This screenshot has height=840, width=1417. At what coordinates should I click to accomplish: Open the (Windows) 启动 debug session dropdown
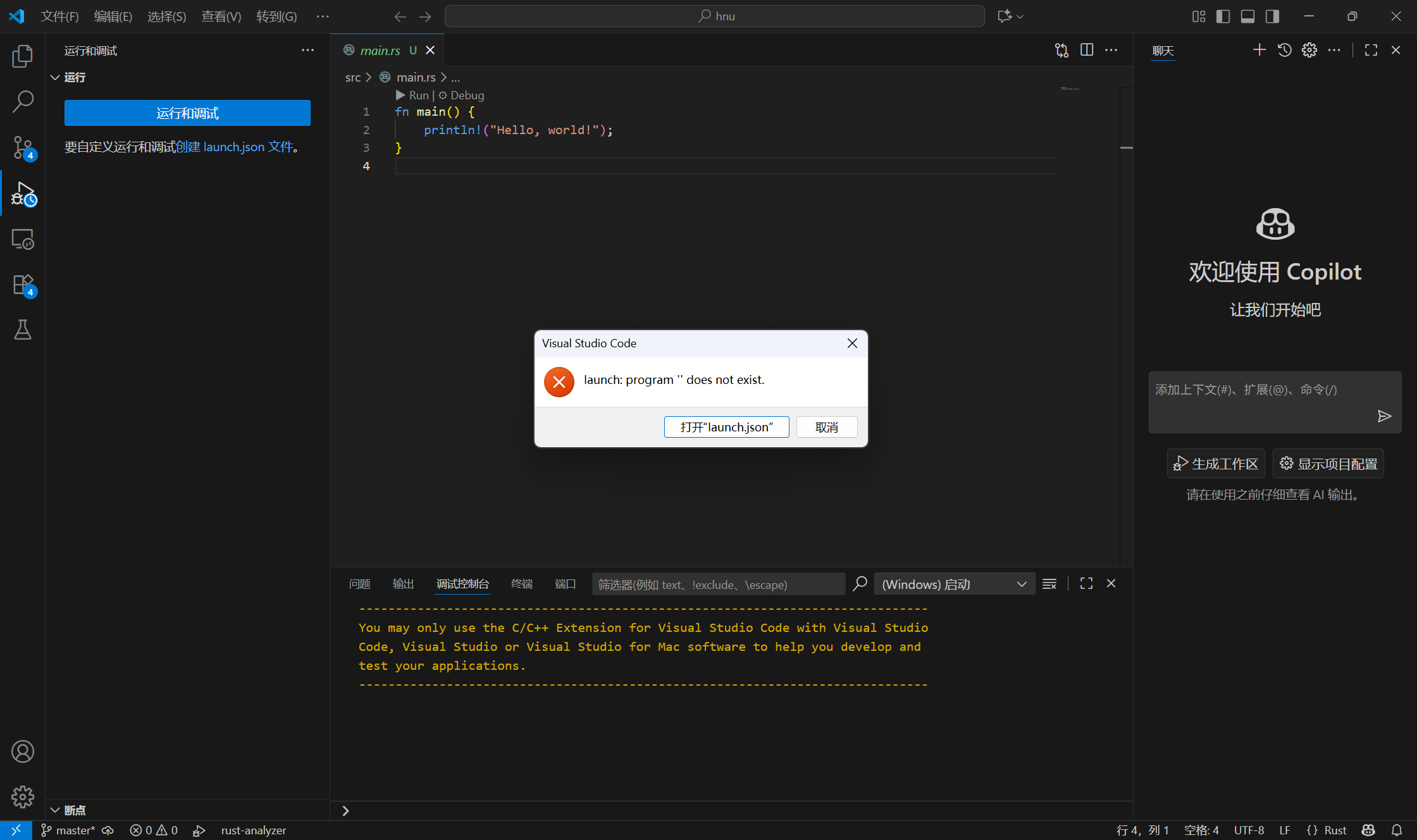coord(954,584)
